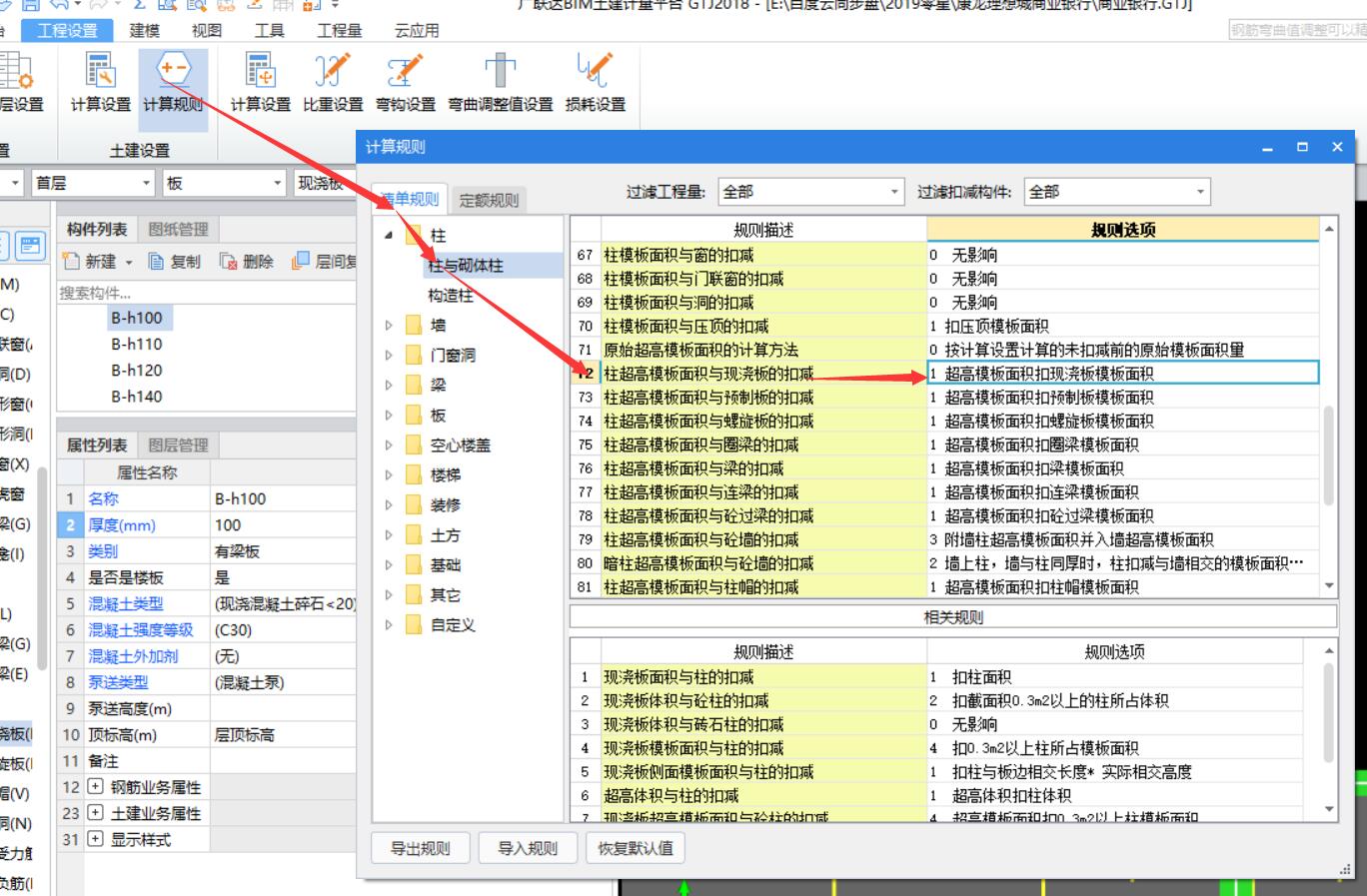Screen dimensions: 1367x896
Task: Switch to 图纸管理 tab
Action: coord(178,230)
